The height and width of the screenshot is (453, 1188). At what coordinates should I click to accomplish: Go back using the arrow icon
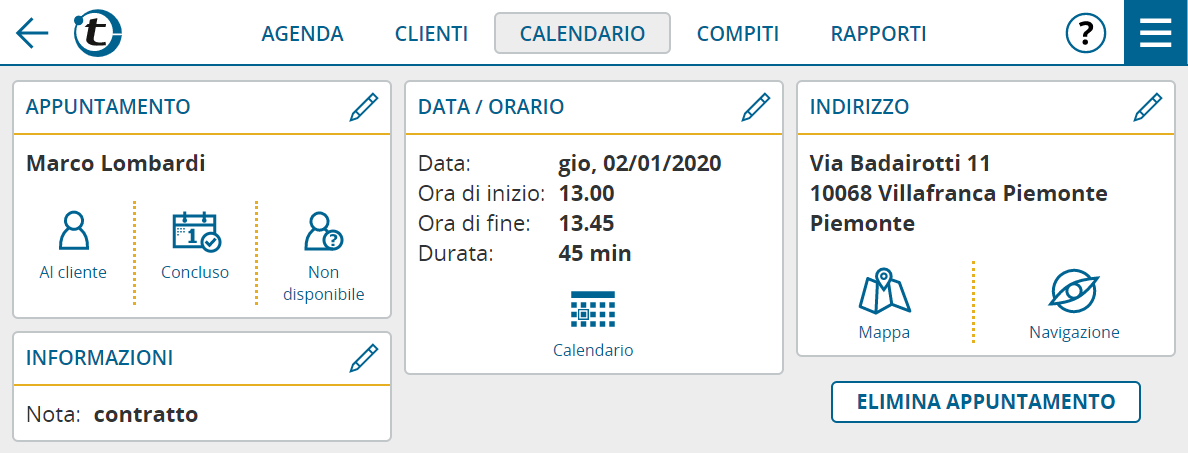(32, 33)
